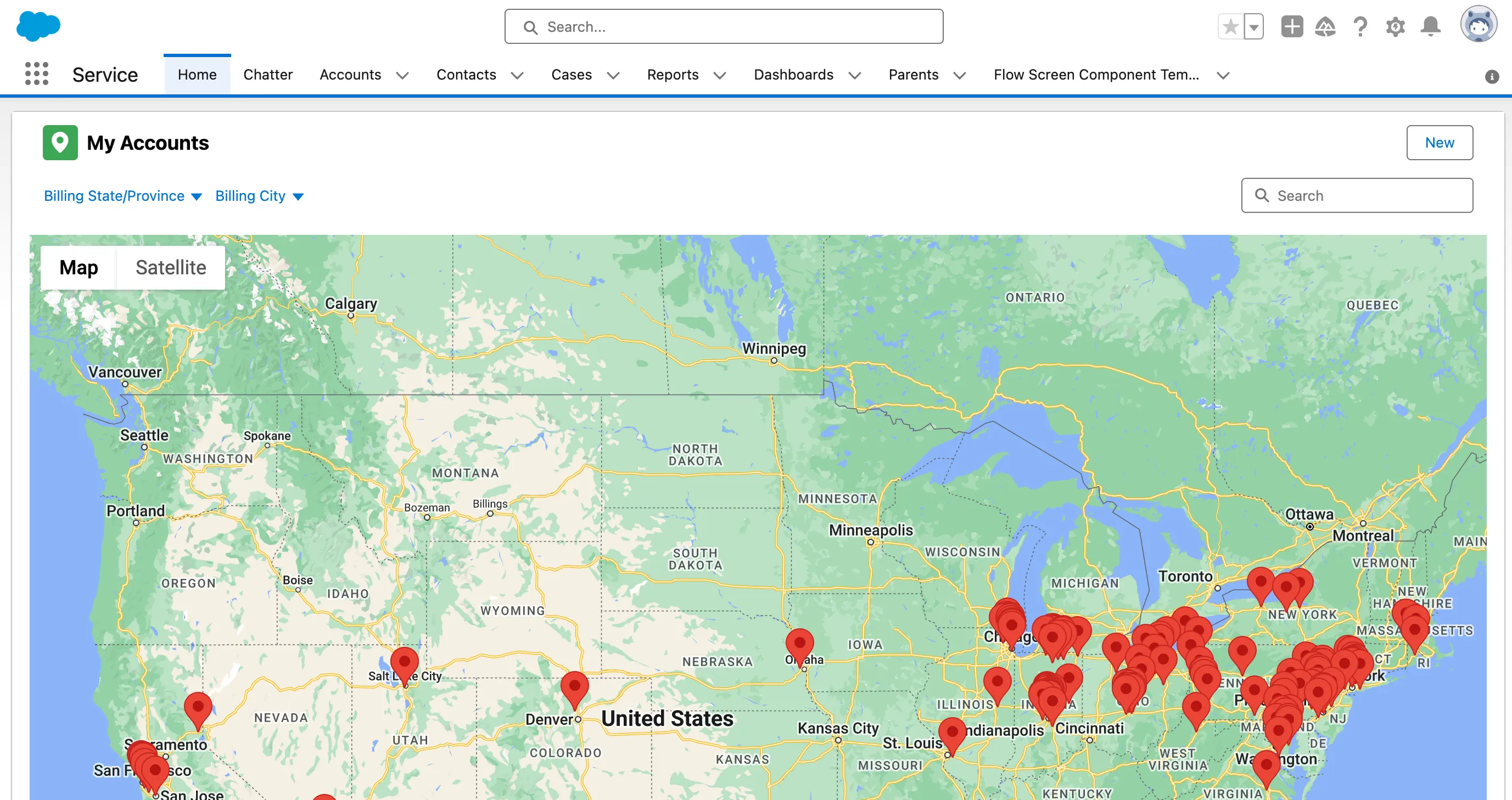Open the Guidance Center trailhead icon
The height and width of the screenshot is (800, 1512).
coord(1326,26)
